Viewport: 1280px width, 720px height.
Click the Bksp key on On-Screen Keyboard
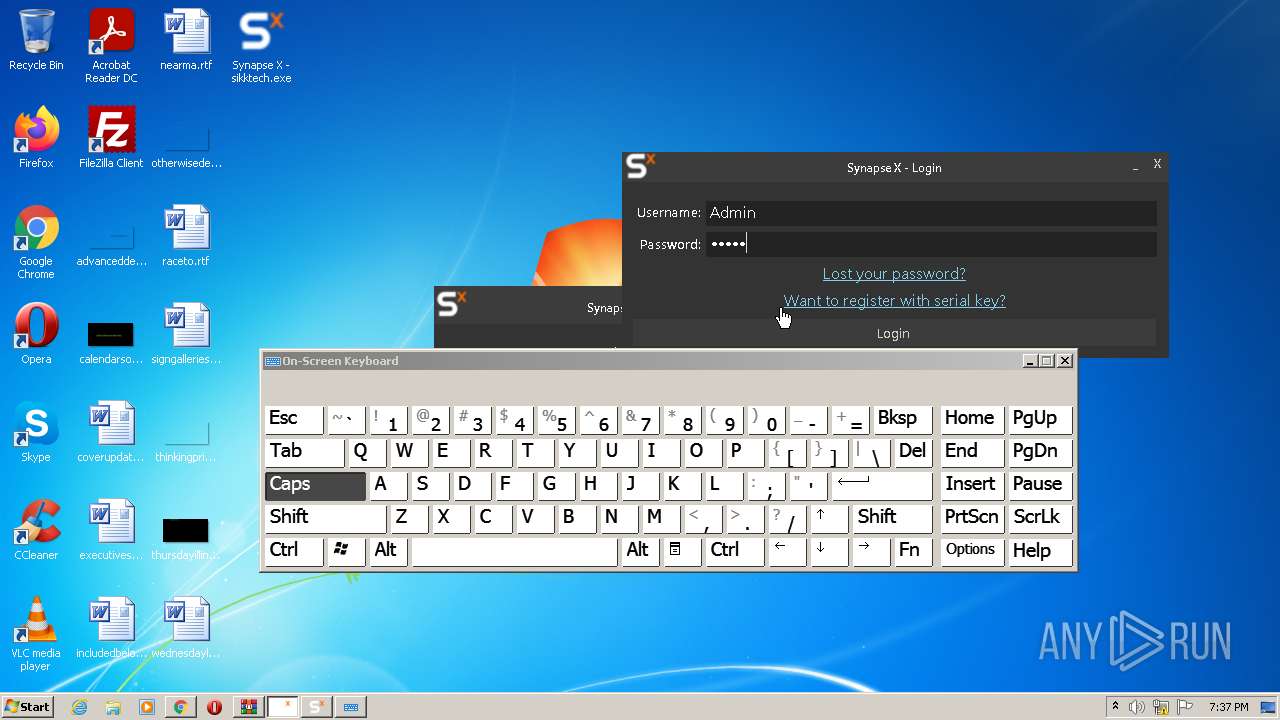(x=901, y=419)
